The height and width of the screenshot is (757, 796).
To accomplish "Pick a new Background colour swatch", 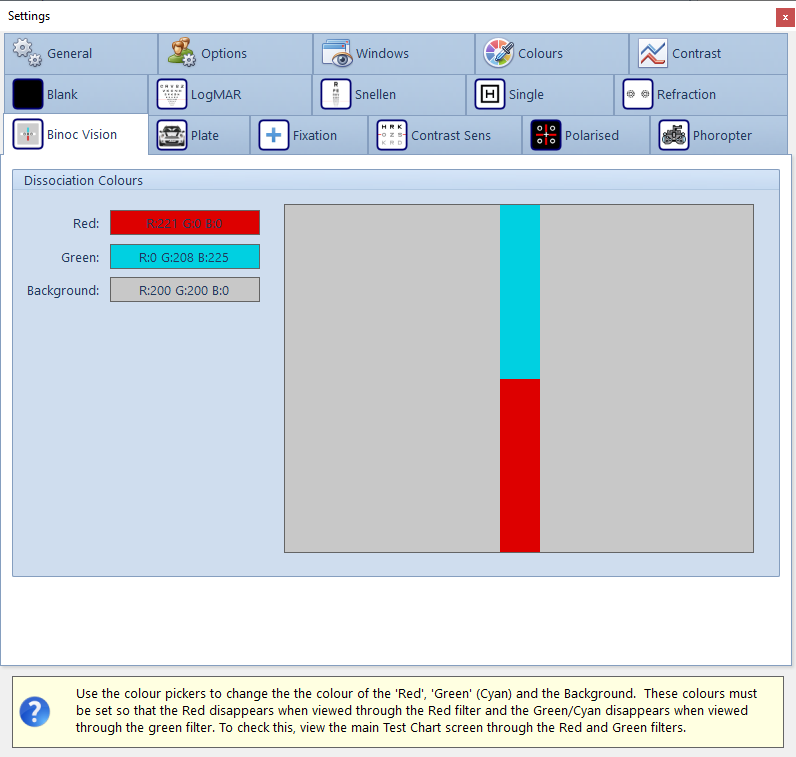I will pyautogui.click(x=185, y=291).
